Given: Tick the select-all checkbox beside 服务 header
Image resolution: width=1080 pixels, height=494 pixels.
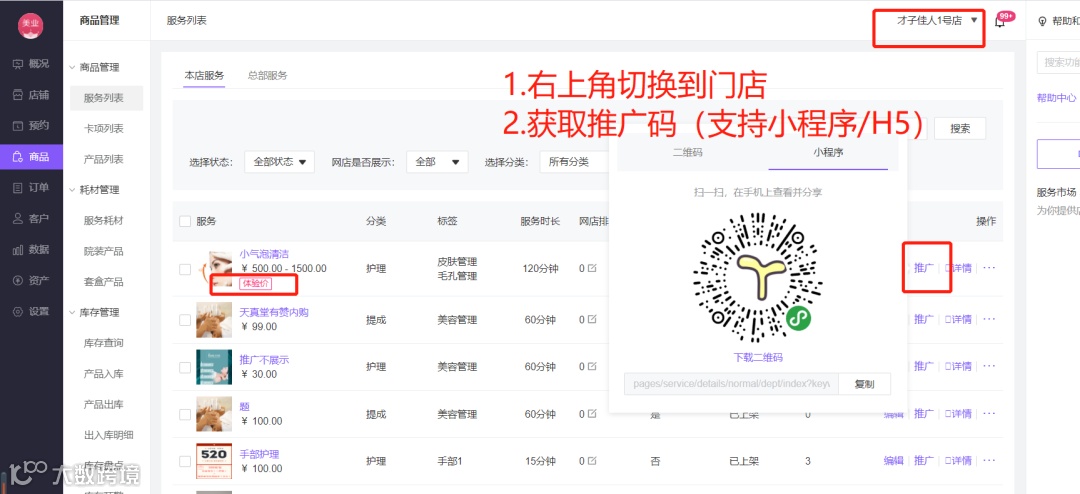Looking at the screenshot, I should tap(185, 222).
